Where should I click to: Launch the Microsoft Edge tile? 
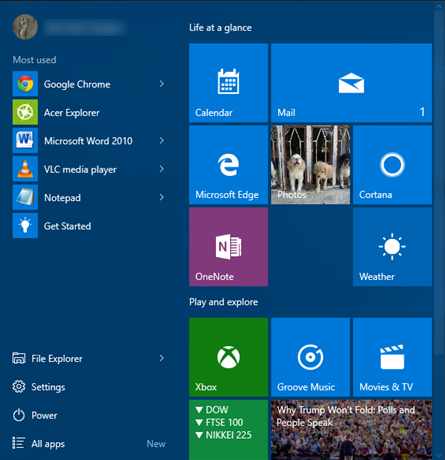click(228, 165)
